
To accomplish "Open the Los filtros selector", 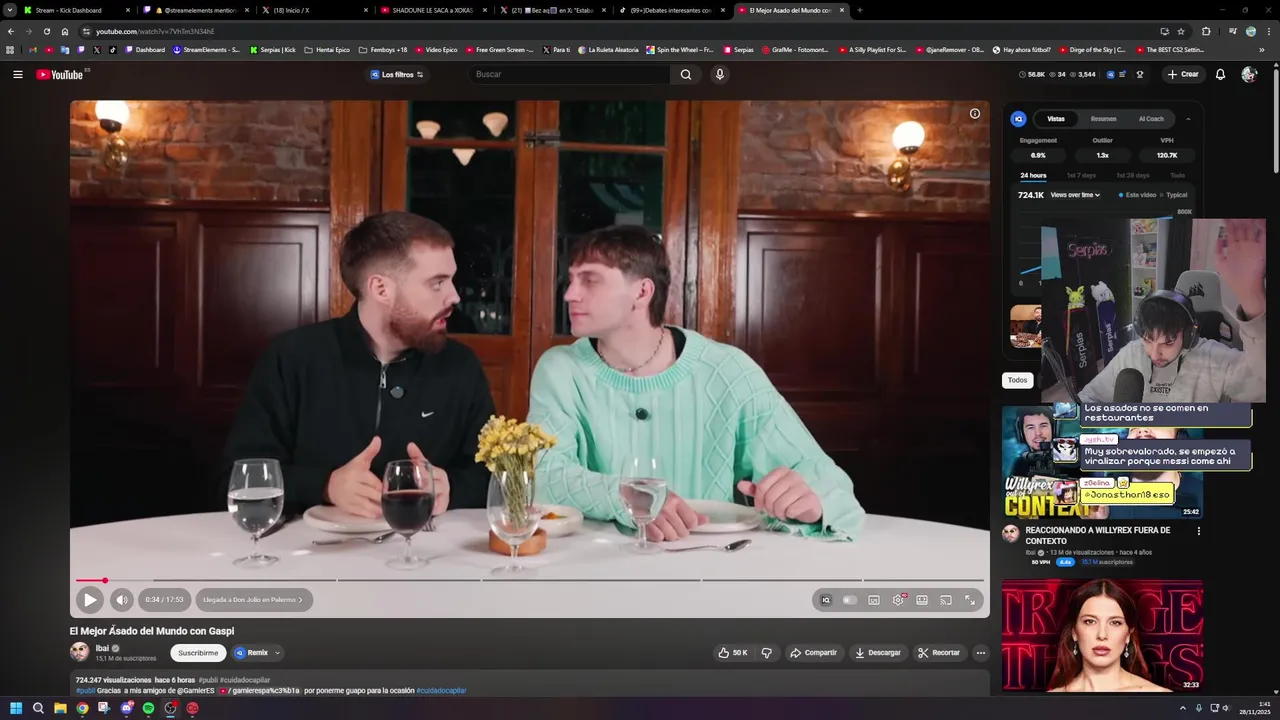I will click(397, 74).
